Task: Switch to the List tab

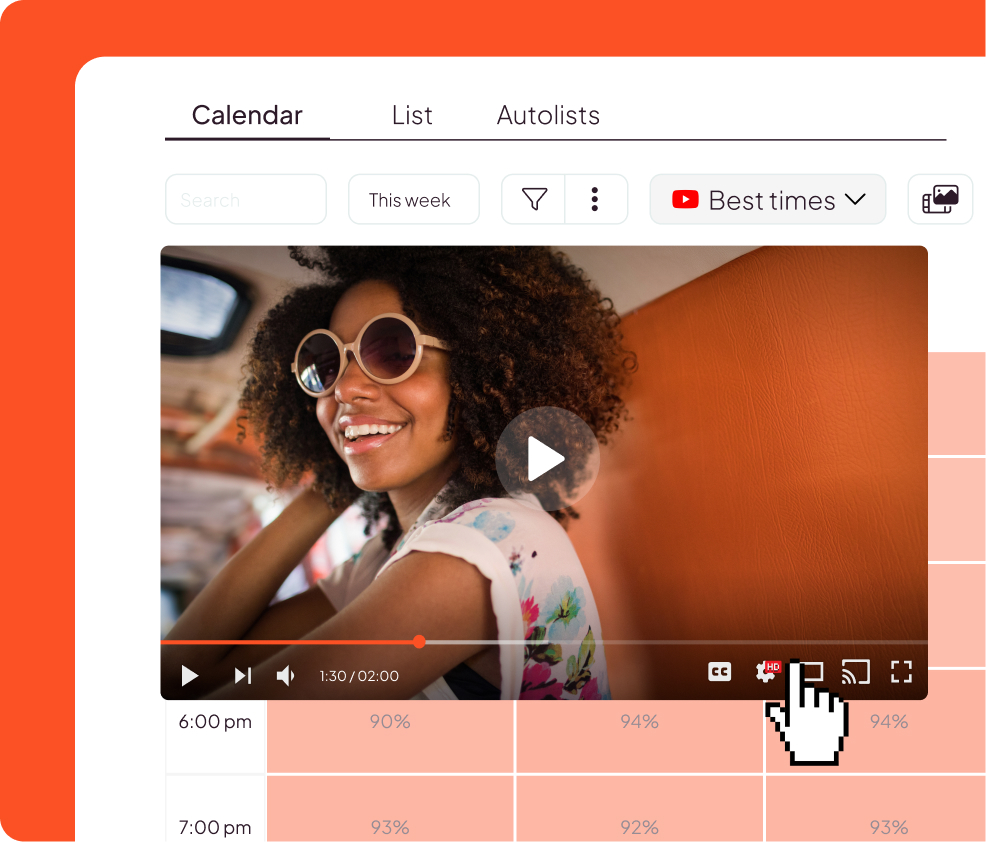Action: pyautogui.click(x=412, y=115)
